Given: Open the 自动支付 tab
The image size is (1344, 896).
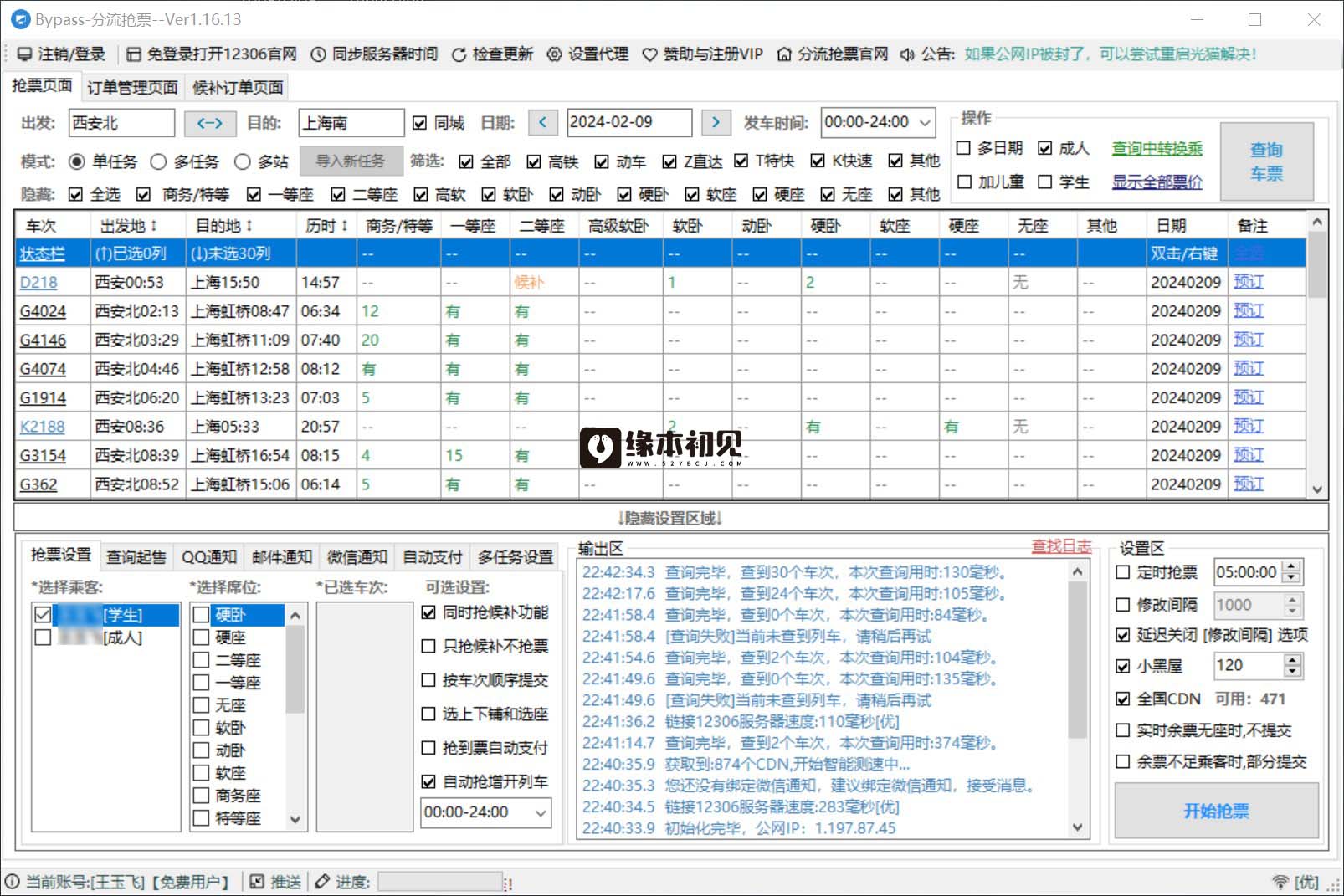Looking at the screenshot, I should coord(433,557).
